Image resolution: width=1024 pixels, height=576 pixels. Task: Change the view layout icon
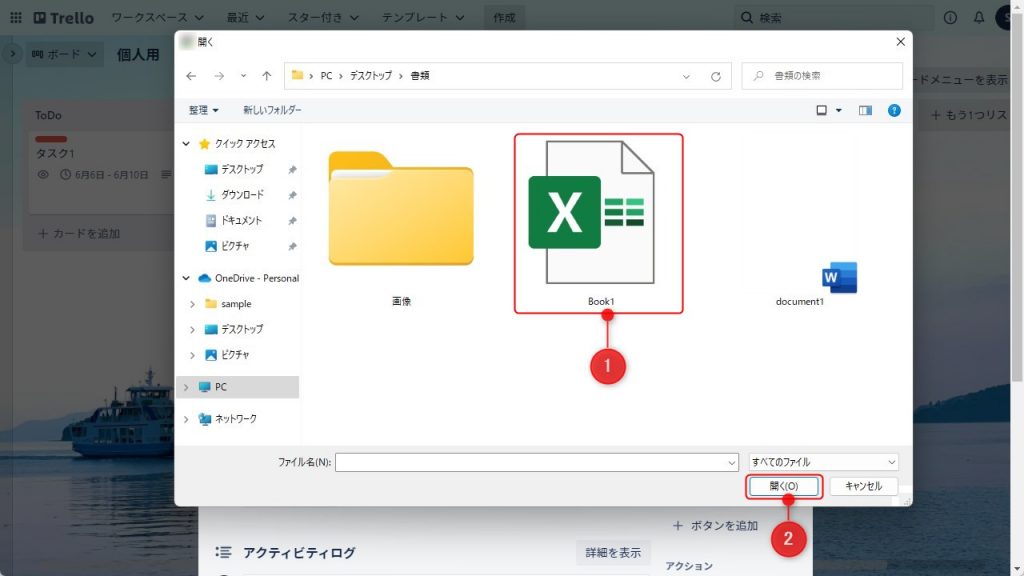click(x=822, y=110)
